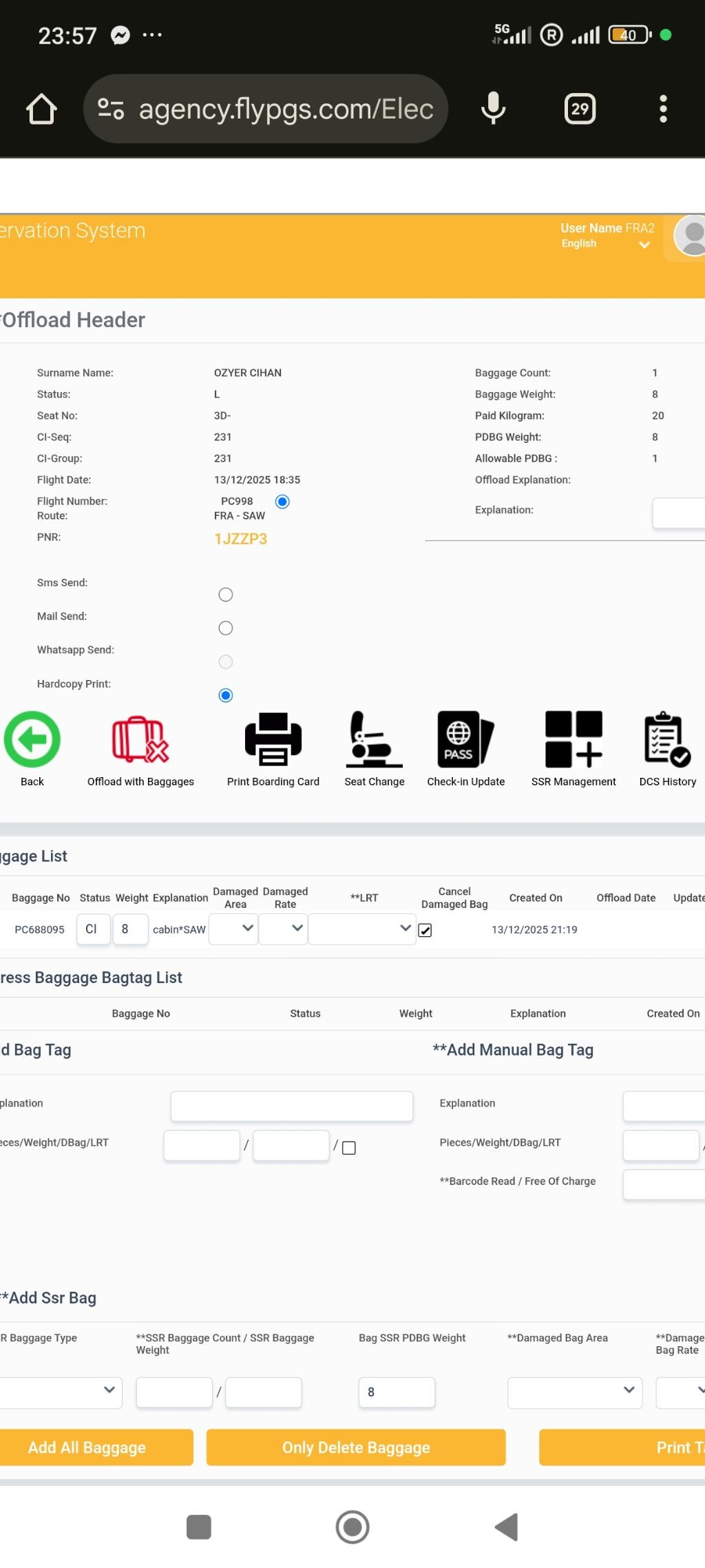This screenshot has width=705, height=1568.
Task: Toggle the Cancel Damaged Bag checkbox
Action: click(x=425, y=931)
